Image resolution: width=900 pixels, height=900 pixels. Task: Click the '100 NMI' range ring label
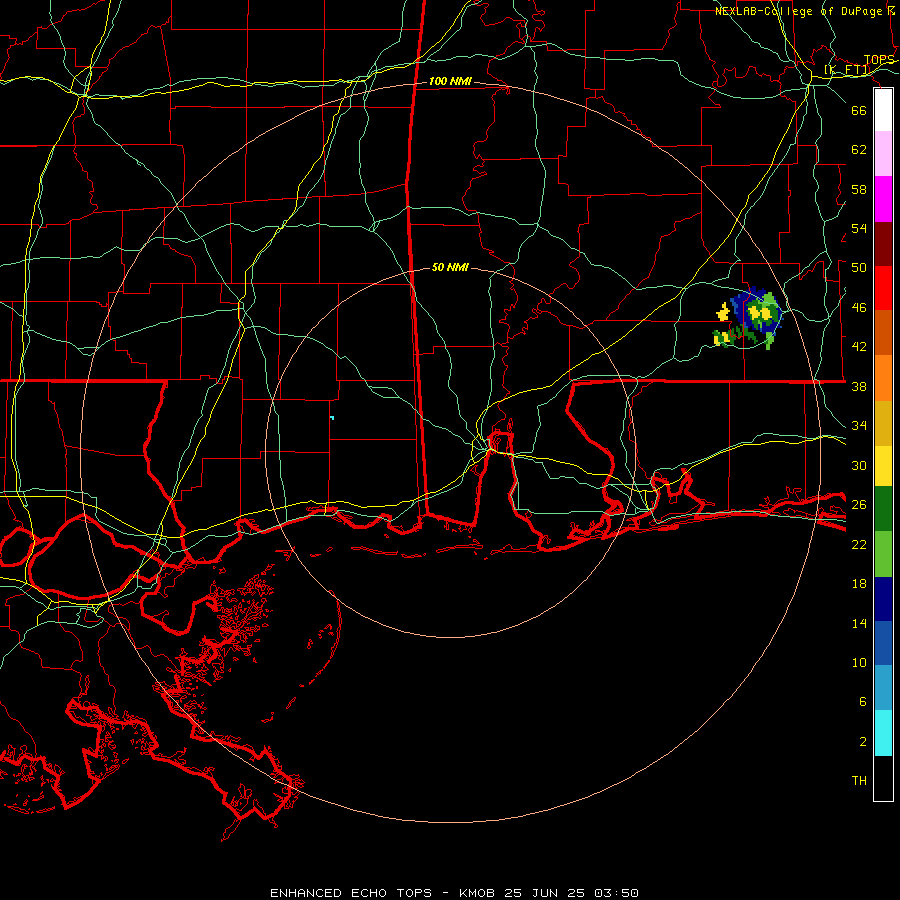(450, 82)
